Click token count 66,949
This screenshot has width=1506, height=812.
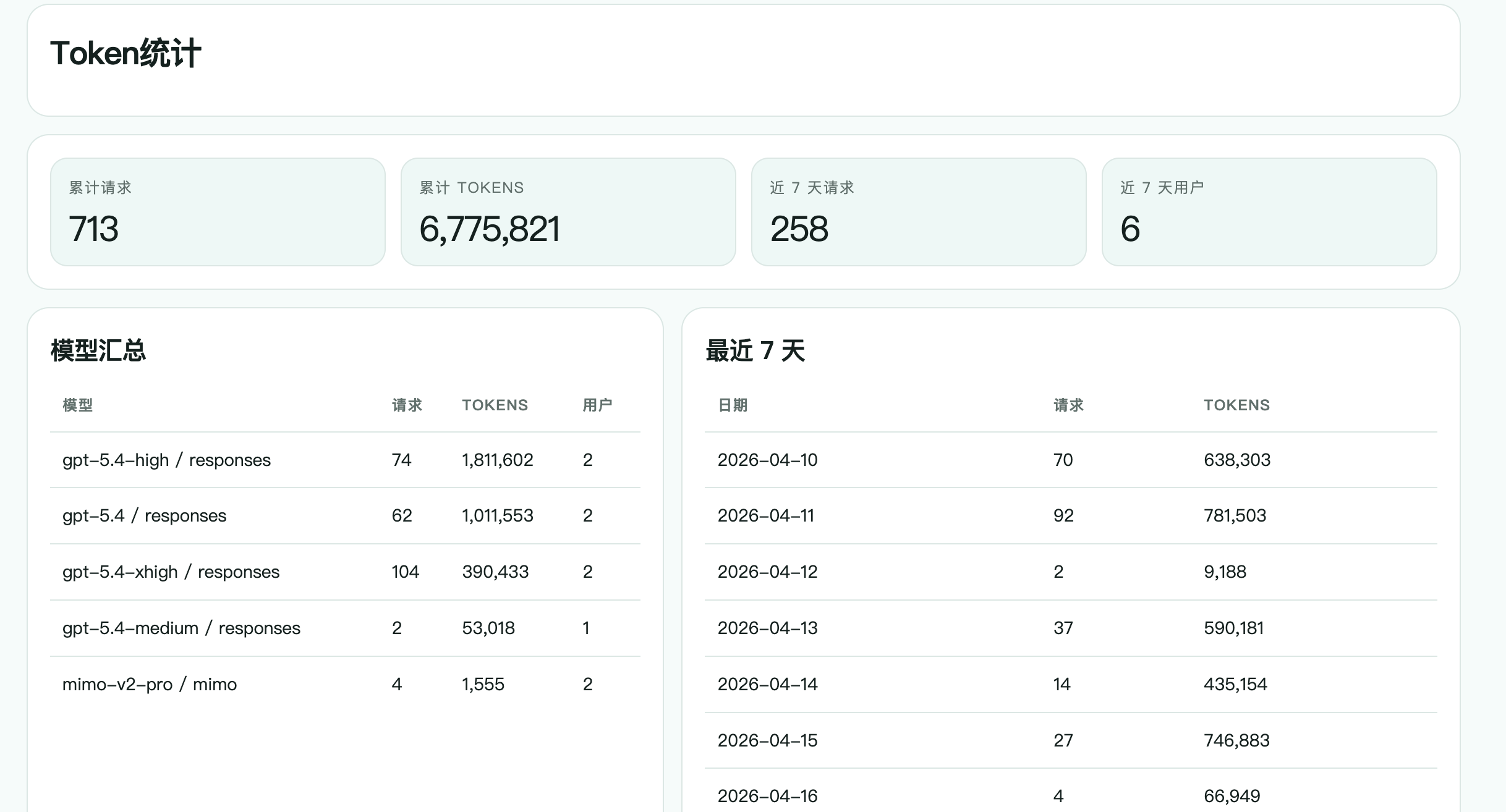(1232, 797)
